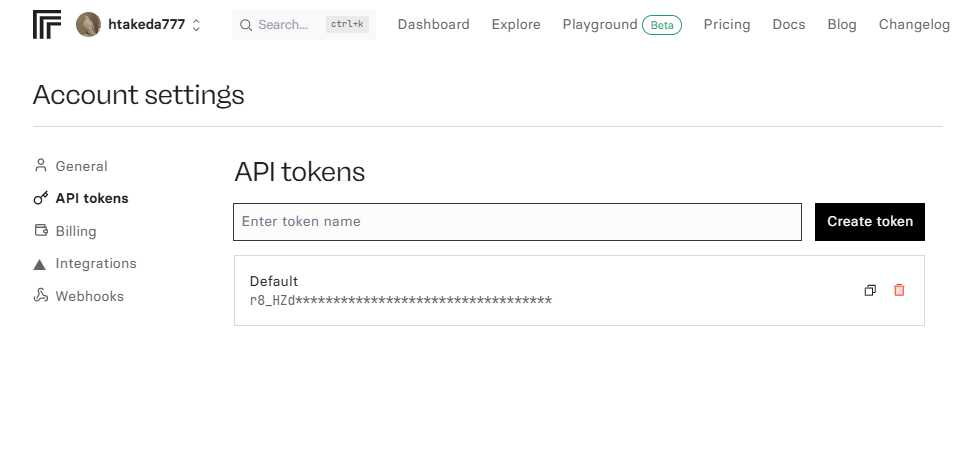The height and width of the screenshot is (461, 979).
Task: Click the key icon beside API tokens
Action: pyautogui.click(x=41, y=199)
